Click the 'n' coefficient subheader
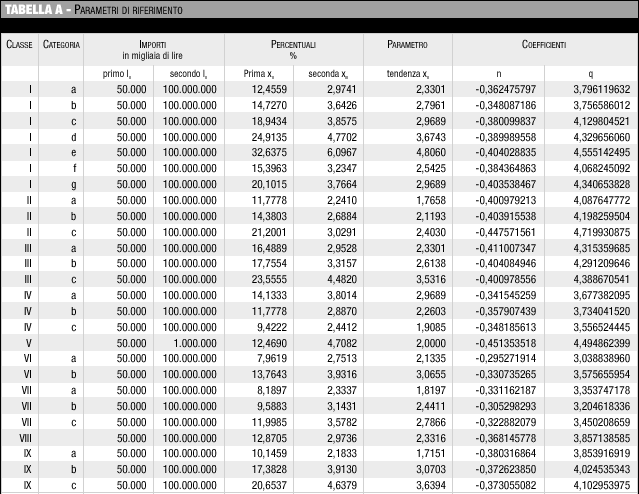 498,74
